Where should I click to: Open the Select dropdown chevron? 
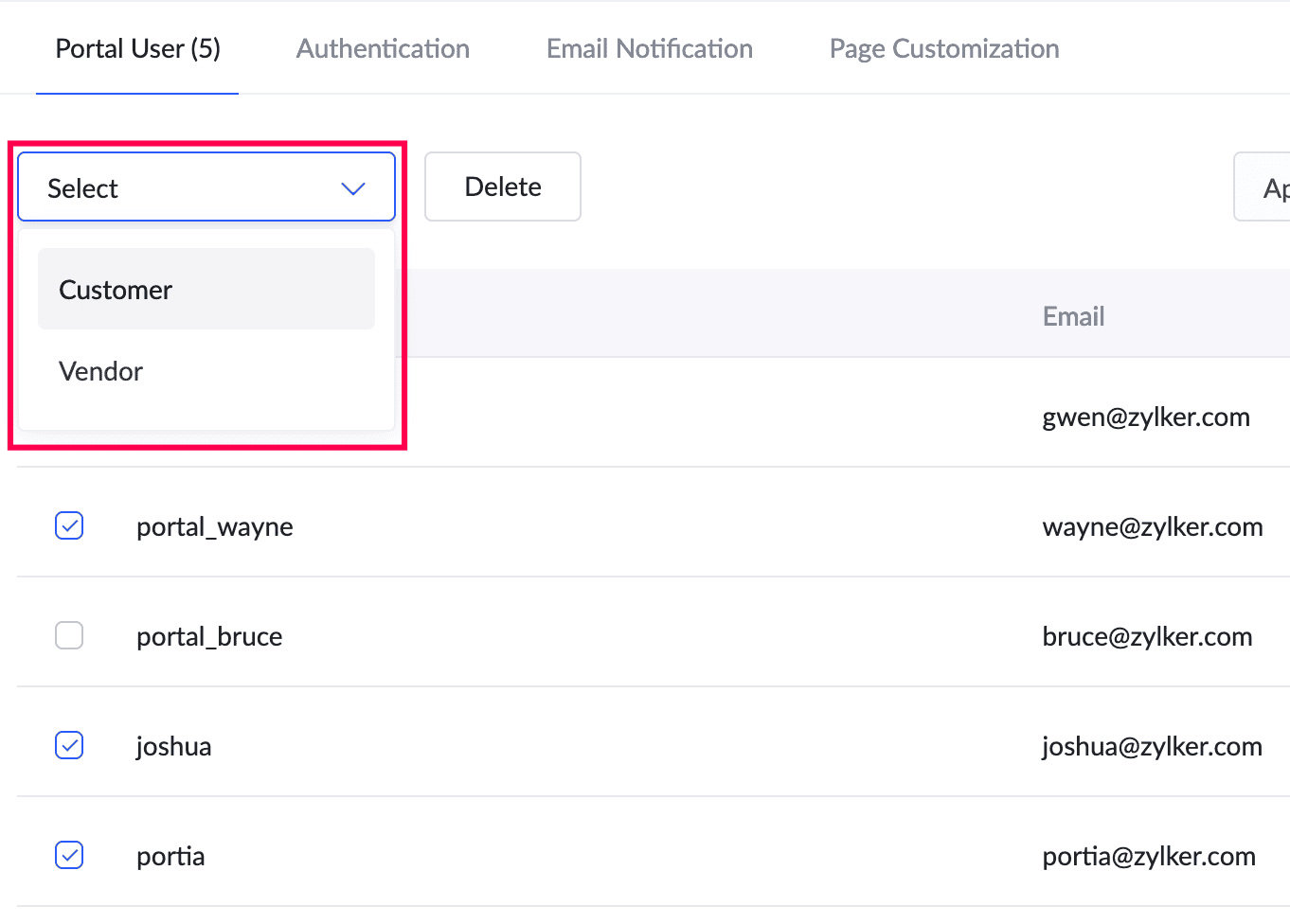pos(352,188)
